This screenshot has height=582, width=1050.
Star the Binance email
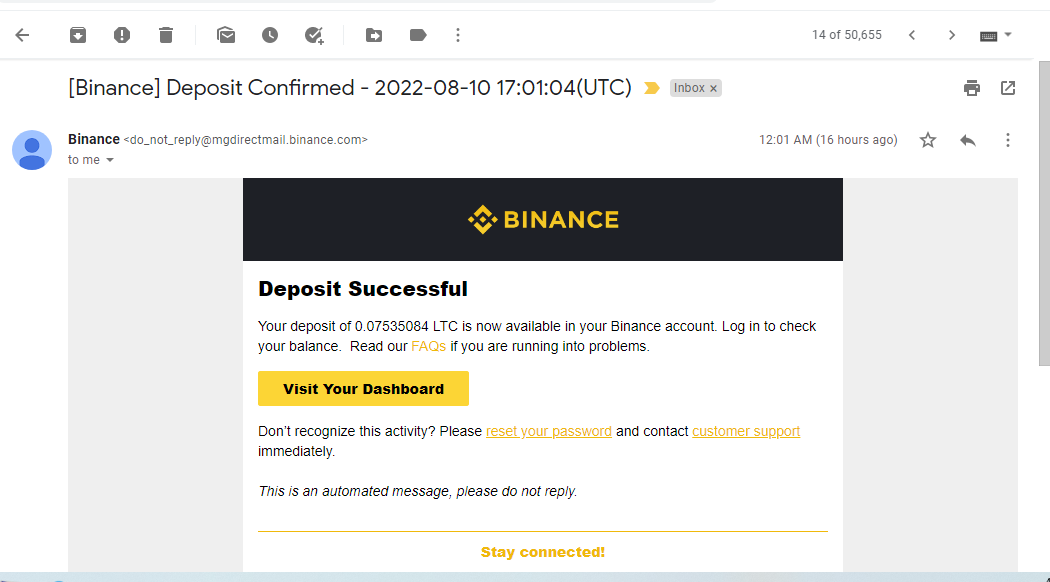[928, 140]
